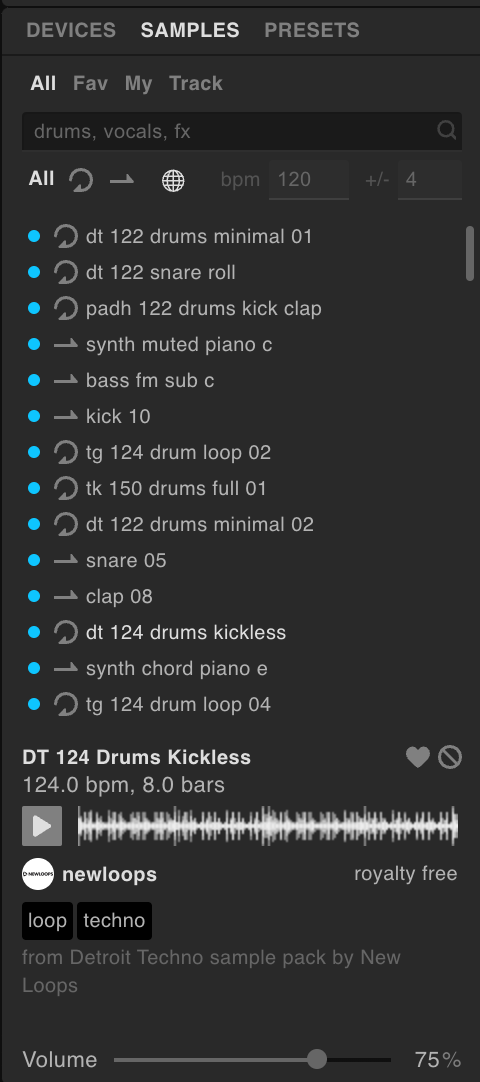
Task: Play the DT 124 Drums Kickless preview
Action: [x=42, y=826]
